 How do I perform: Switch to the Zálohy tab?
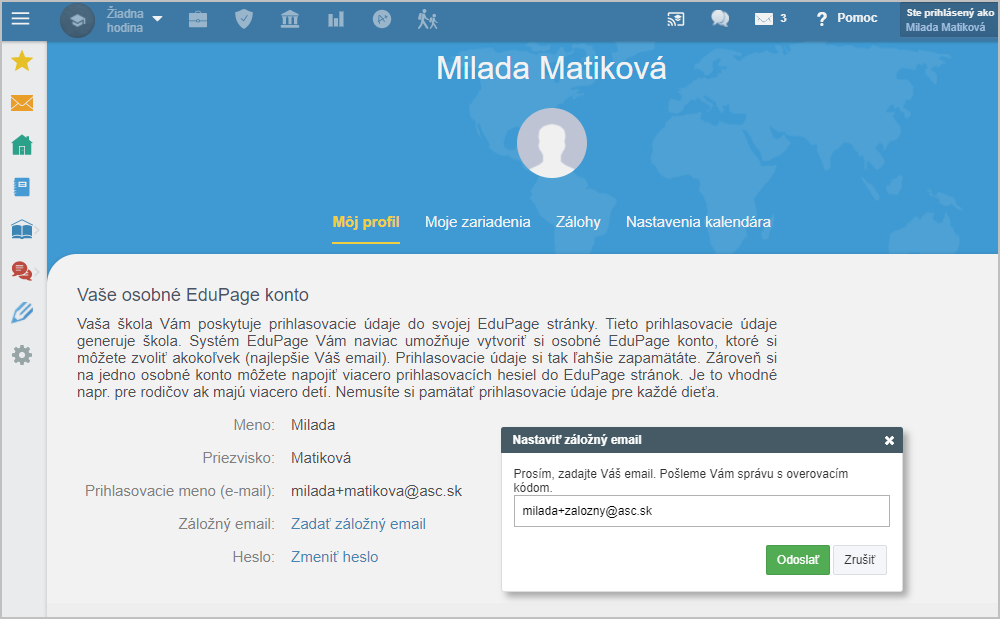point(578,222)
